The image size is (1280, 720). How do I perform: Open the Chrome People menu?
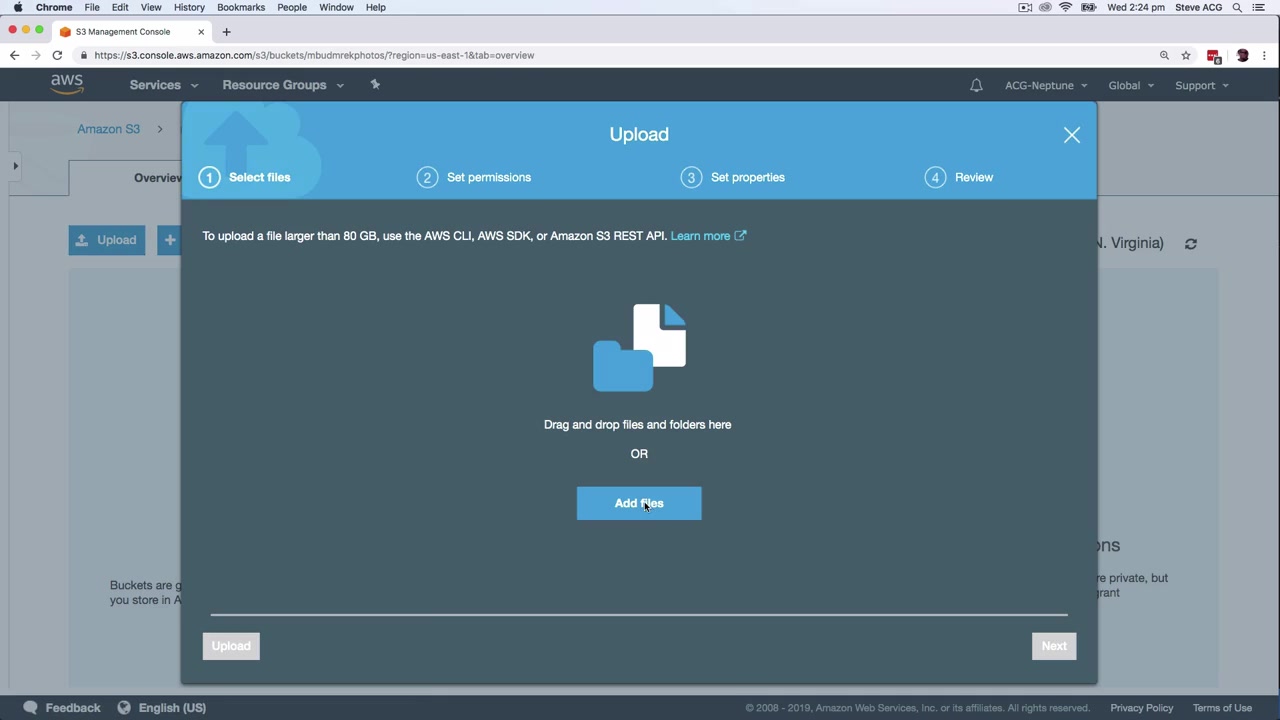click(292, 7)
